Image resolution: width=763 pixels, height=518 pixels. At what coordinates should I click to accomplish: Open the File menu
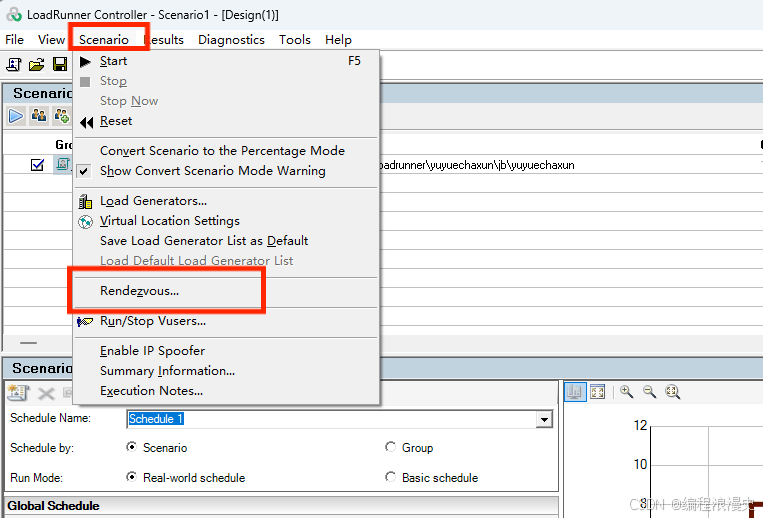pos(14,39)
